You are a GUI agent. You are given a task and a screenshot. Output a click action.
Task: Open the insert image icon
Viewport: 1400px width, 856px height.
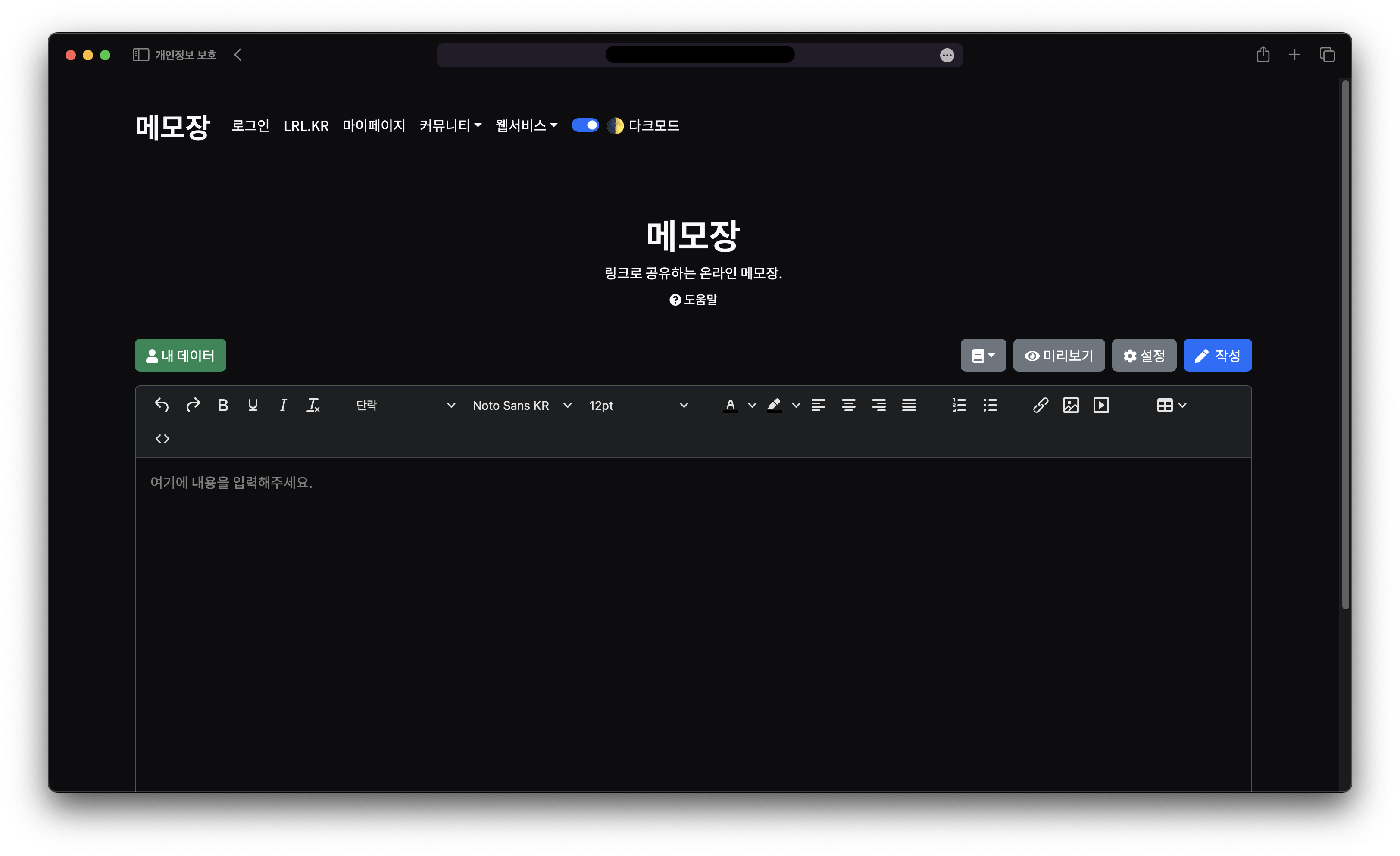(1070, 405)
